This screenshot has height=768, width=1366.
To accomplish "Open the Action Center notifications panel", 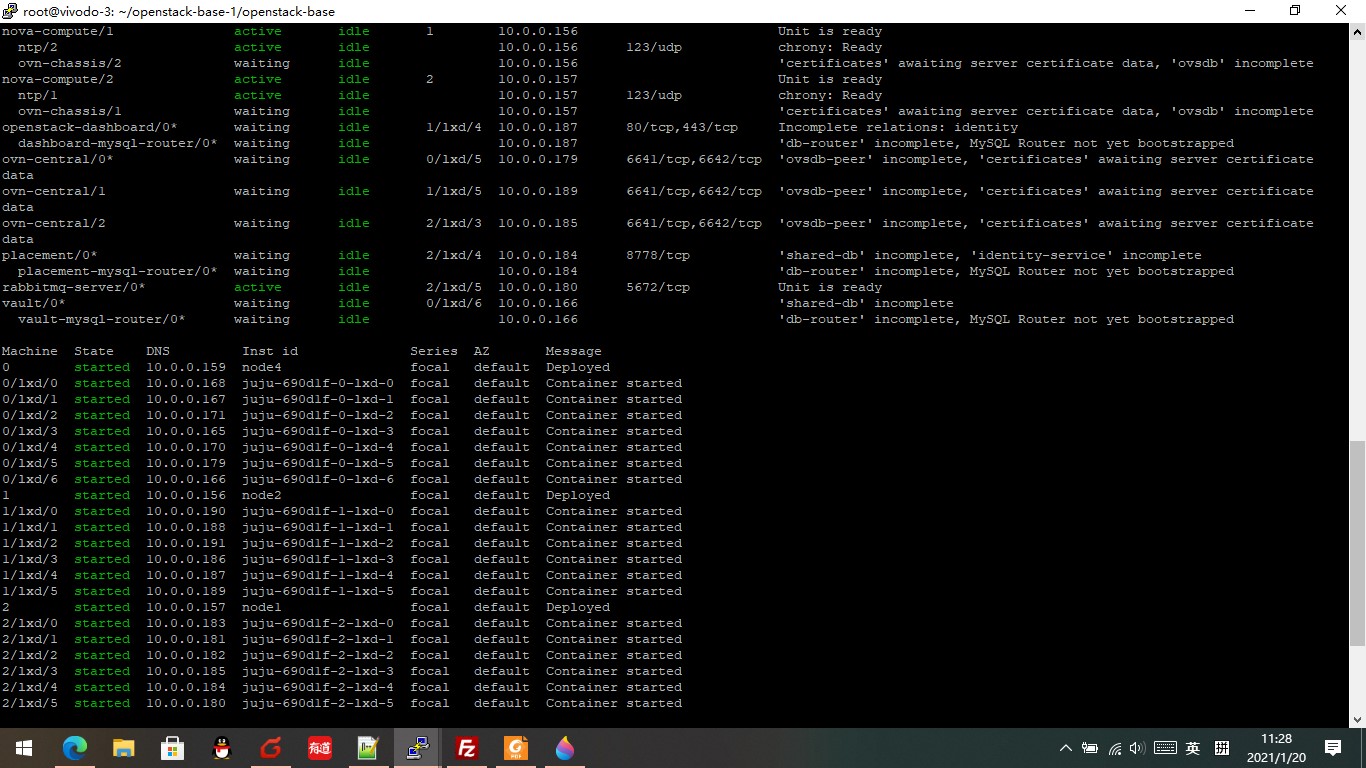I will 1333,748.
